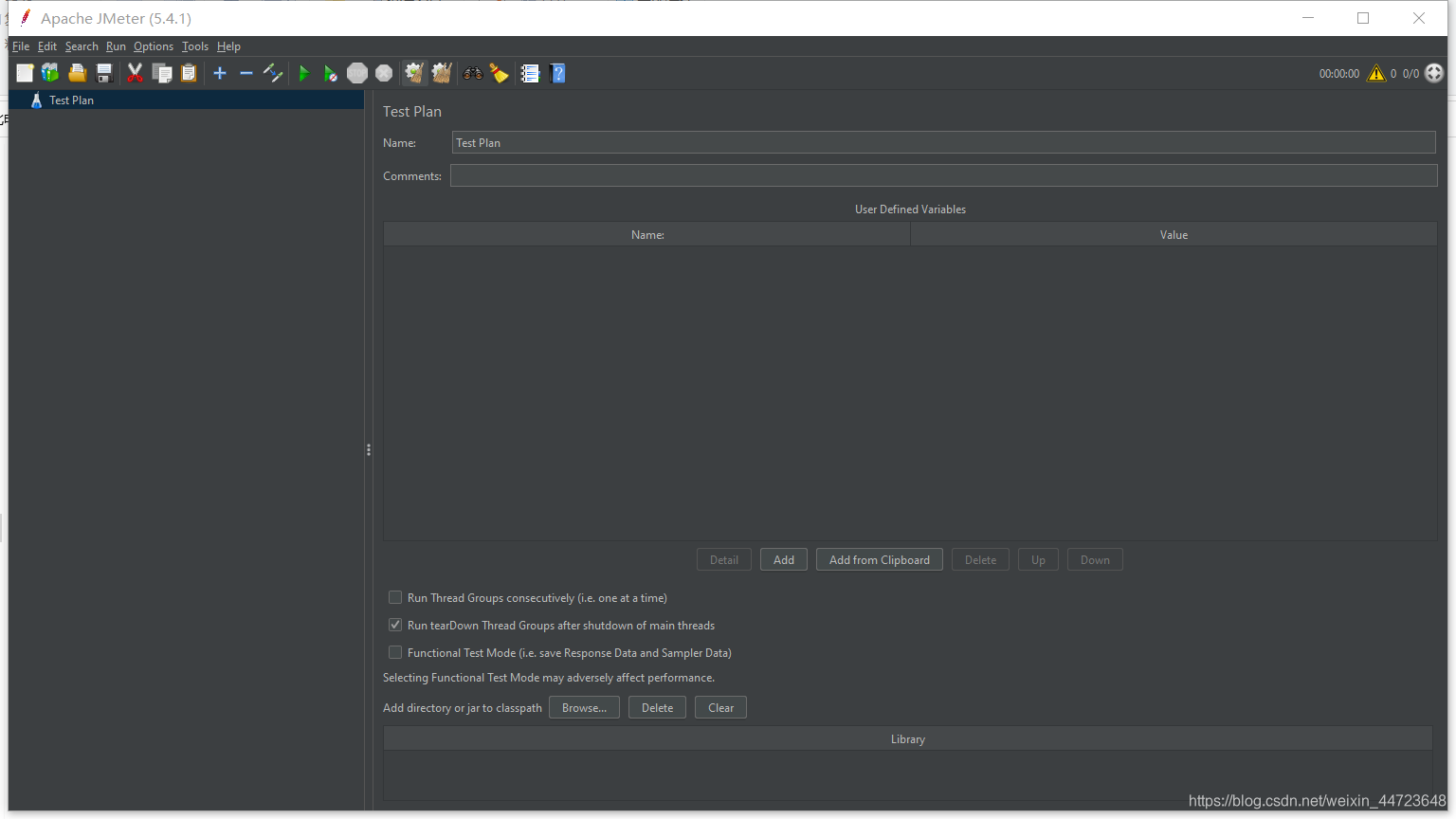This screenshot has height=819, width=1456.
Task: Expand all nodes with plus icon
Action: [220, 73]
